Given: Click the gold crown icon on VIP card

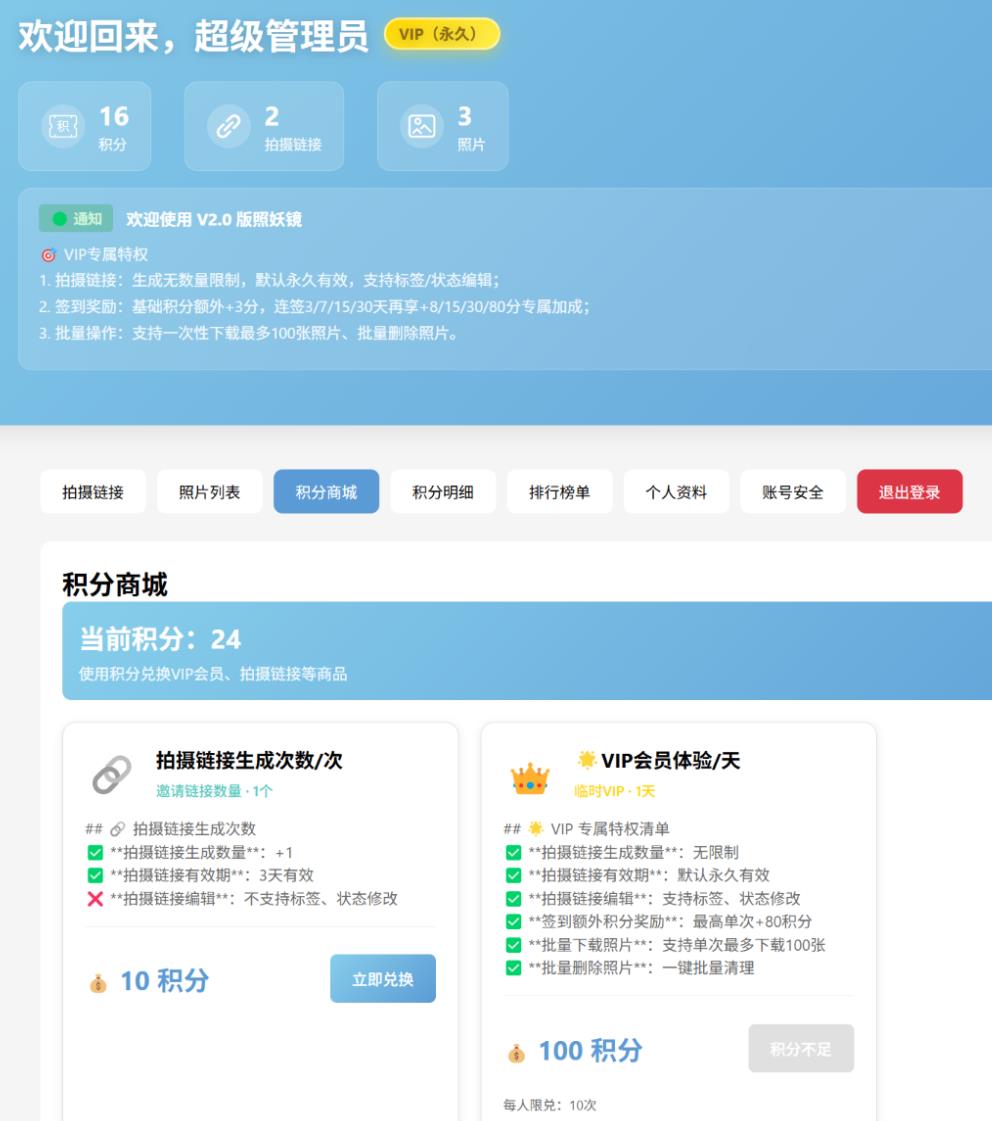Looking at the screenshot, I should pyautogui.click(x=530, y=778).
